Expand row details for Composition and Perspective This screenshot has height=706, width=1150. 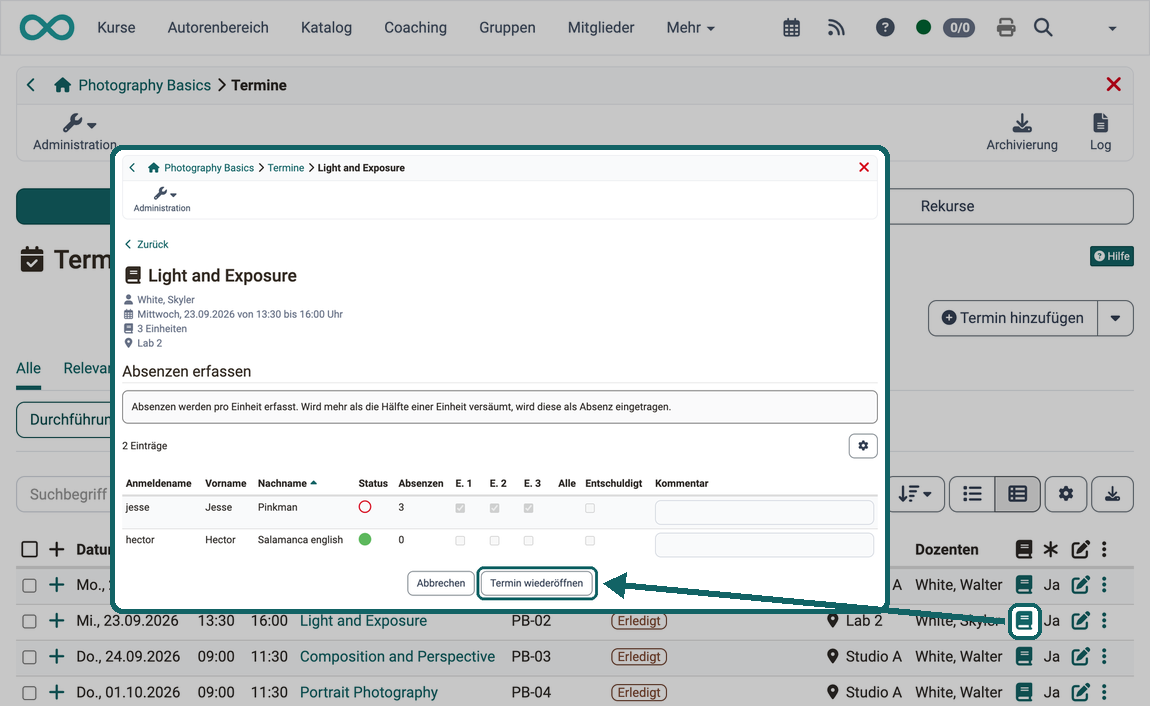tap(56, 656)
